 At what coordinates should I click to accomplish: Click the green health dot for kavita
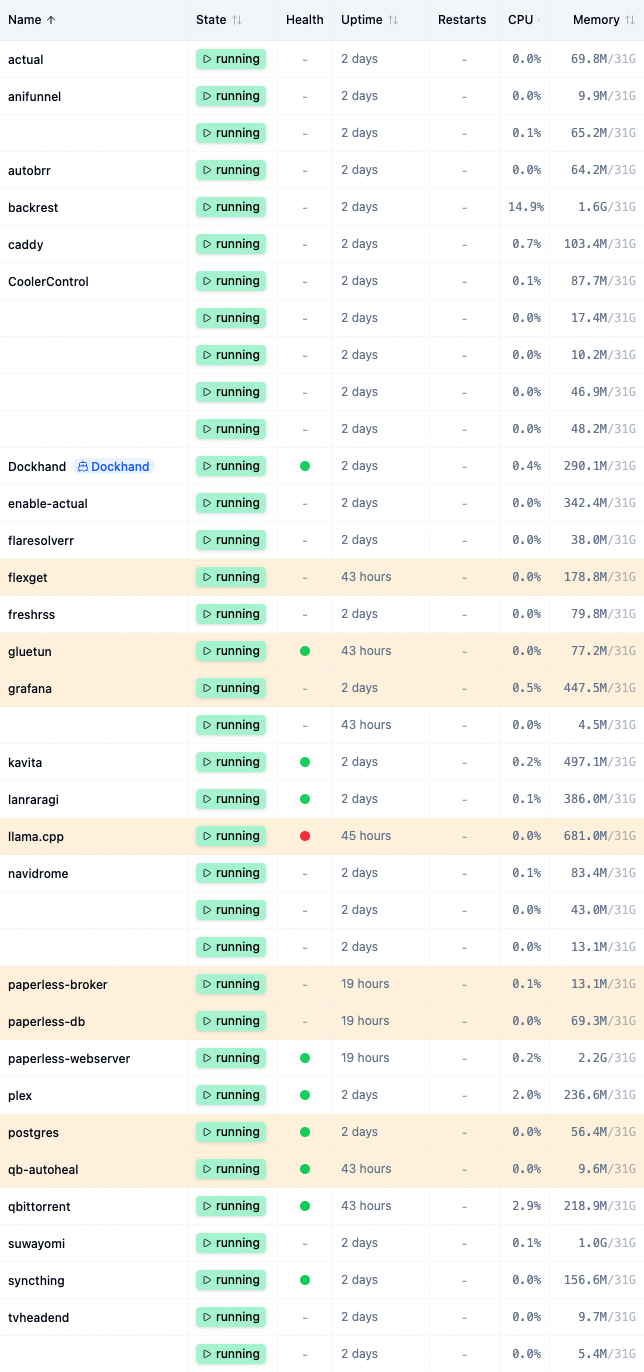[305, 762]
